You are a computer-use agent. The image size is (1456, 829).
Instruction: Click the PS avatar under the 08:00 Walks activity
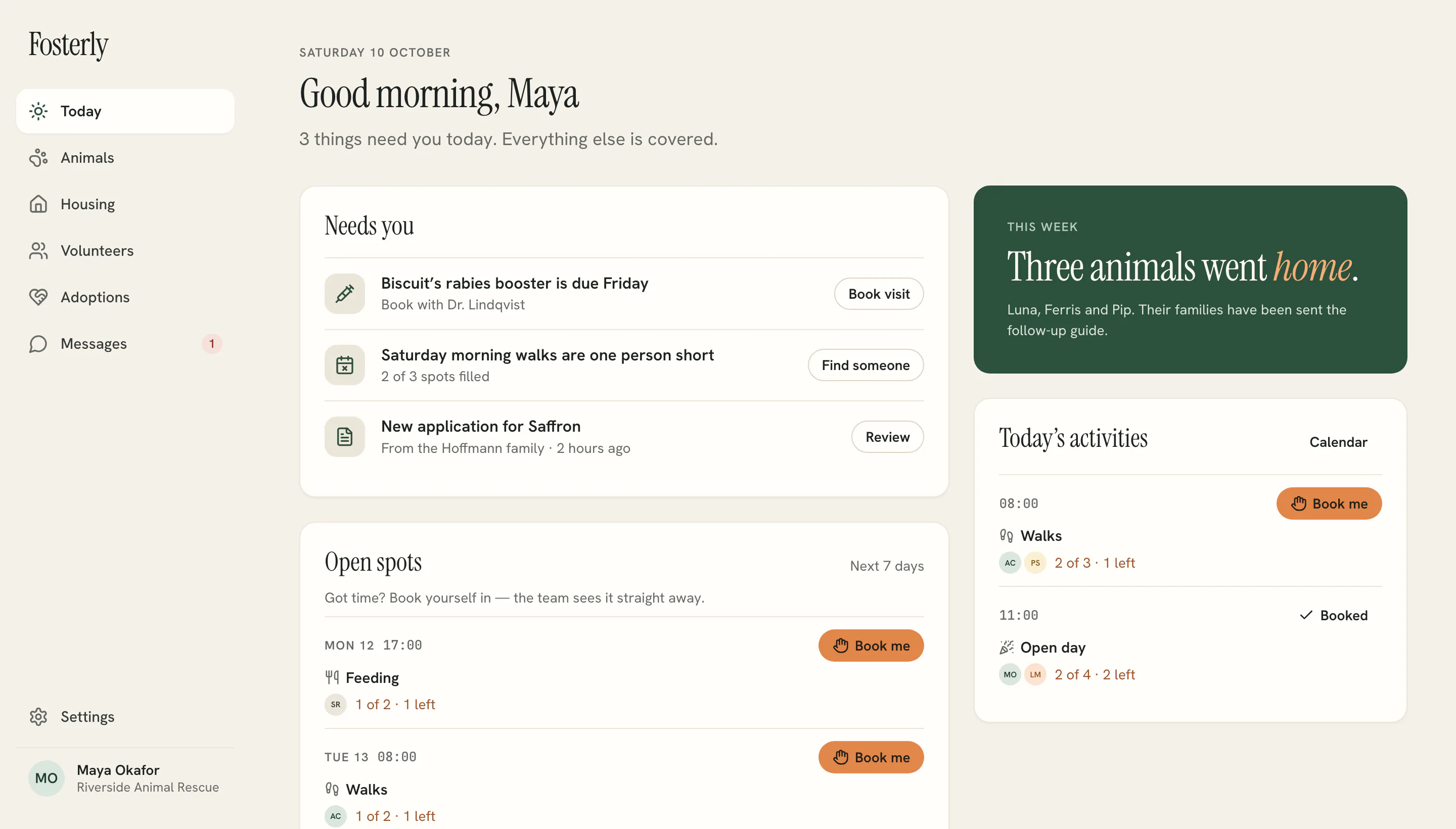click(1035, 563)
